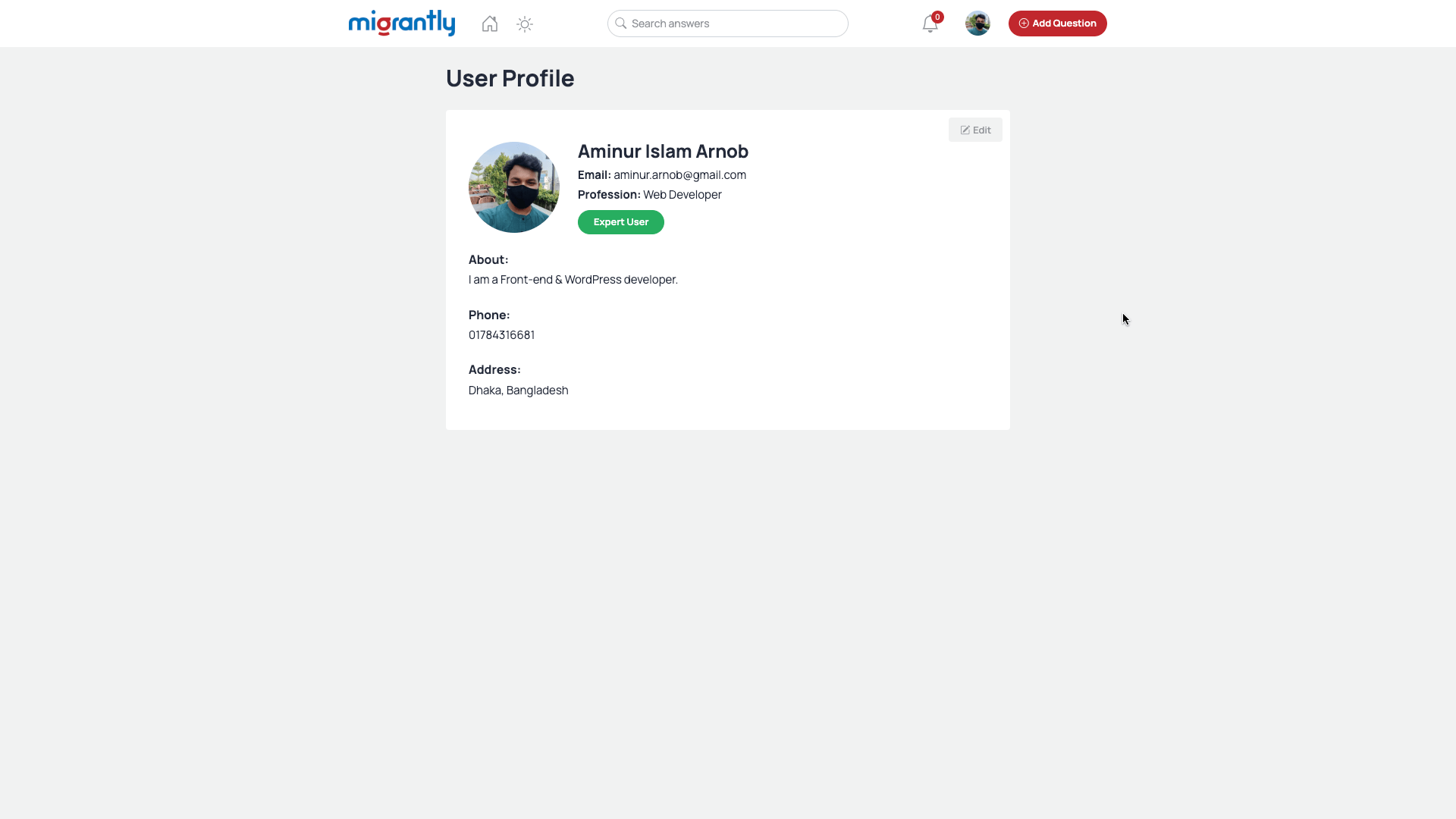
Task: Click the large profile photo
Action: (514, 187)
